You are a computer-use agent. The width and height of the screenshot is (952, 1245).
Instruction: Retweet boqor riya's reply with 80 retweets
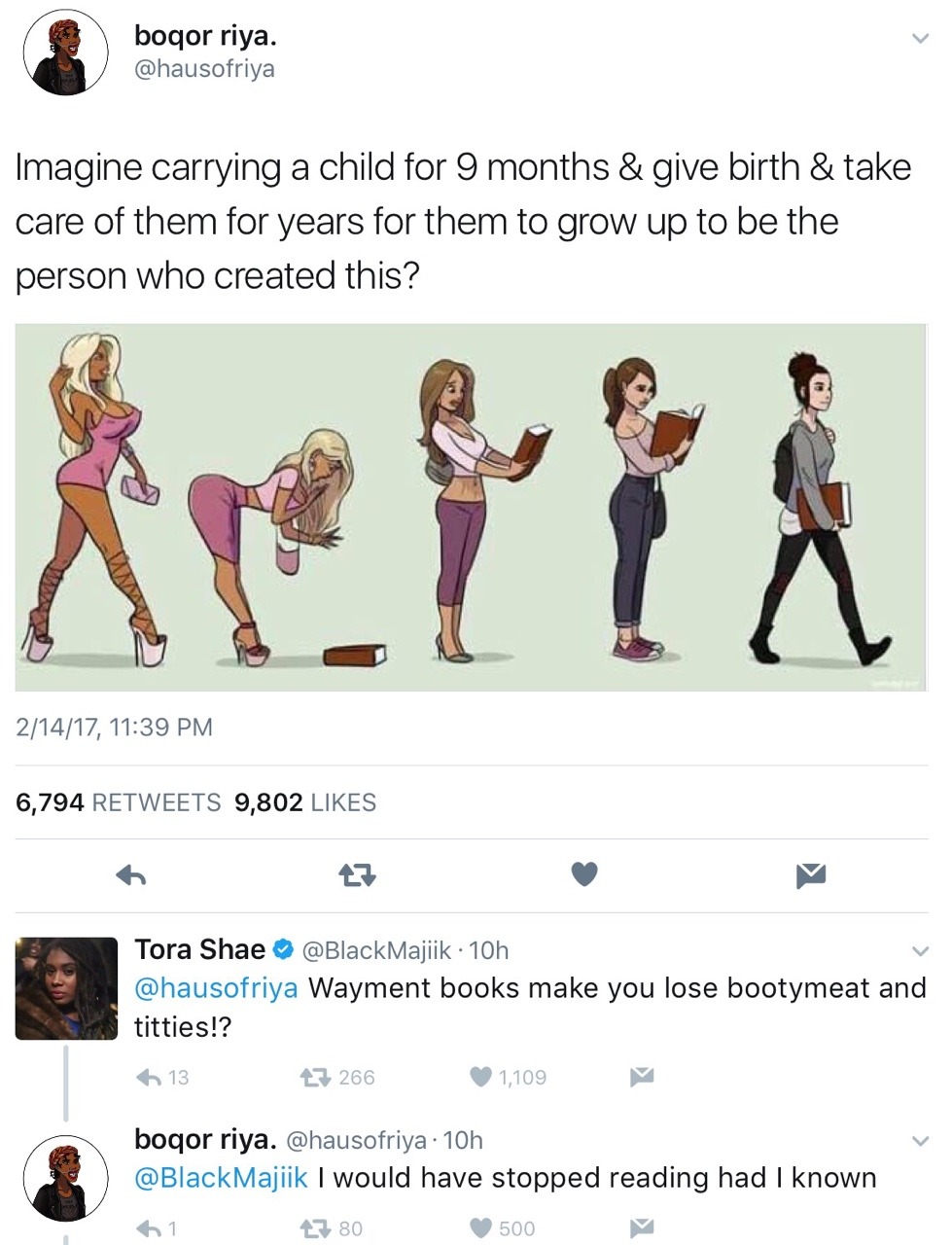click(x=332, y=1228)
